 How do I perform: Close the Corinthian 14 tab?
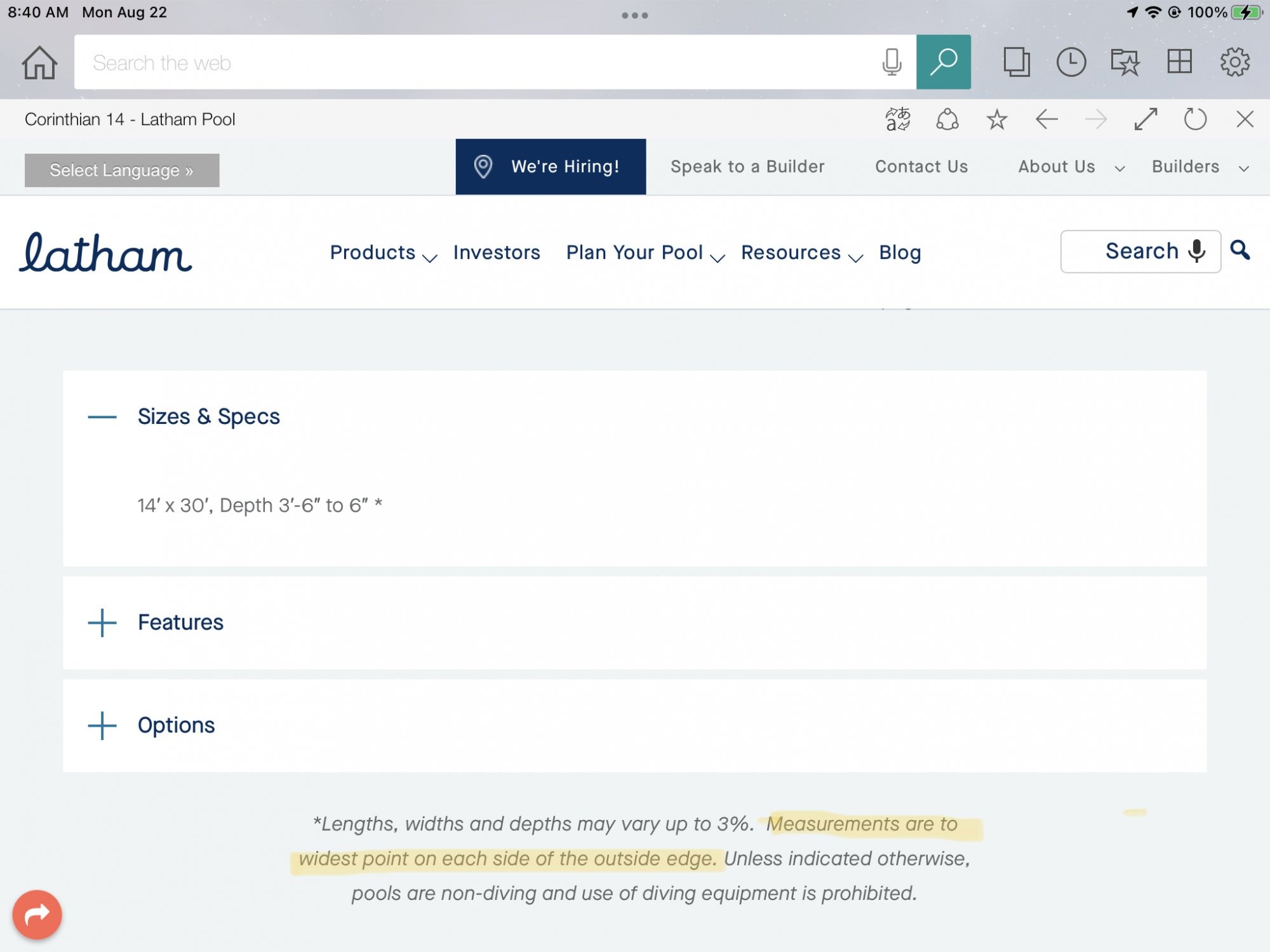tap(1245, 119)
